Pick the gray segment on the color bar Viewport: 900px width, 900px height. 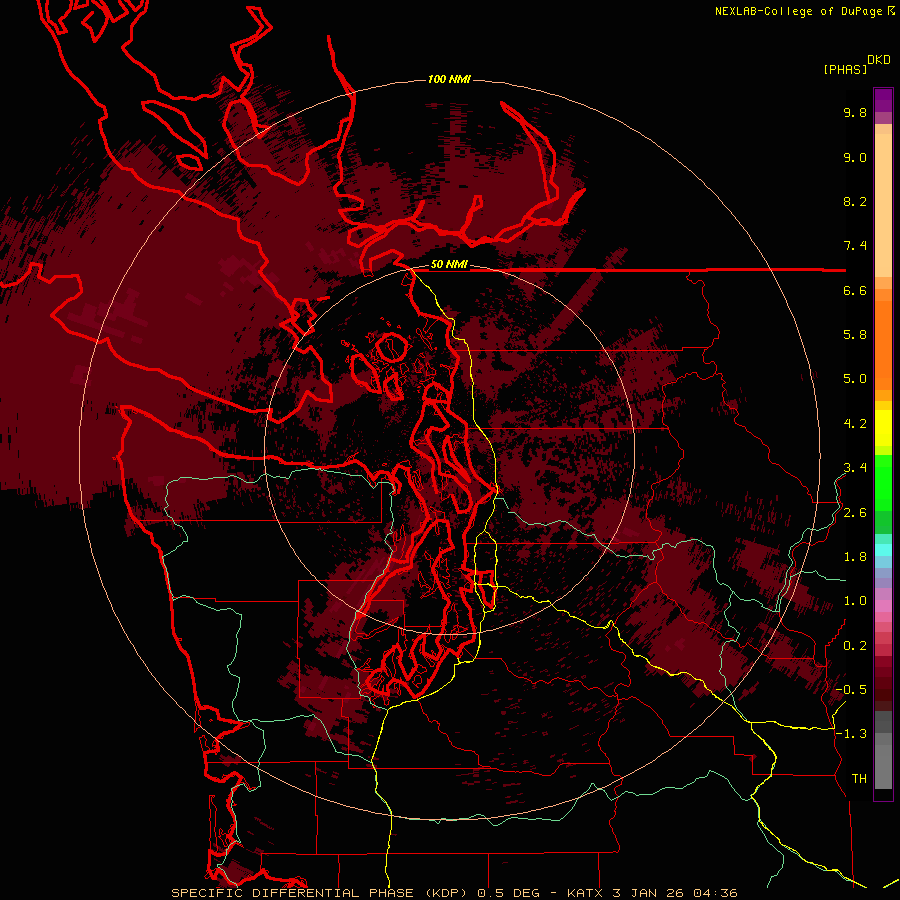(883, 749)
